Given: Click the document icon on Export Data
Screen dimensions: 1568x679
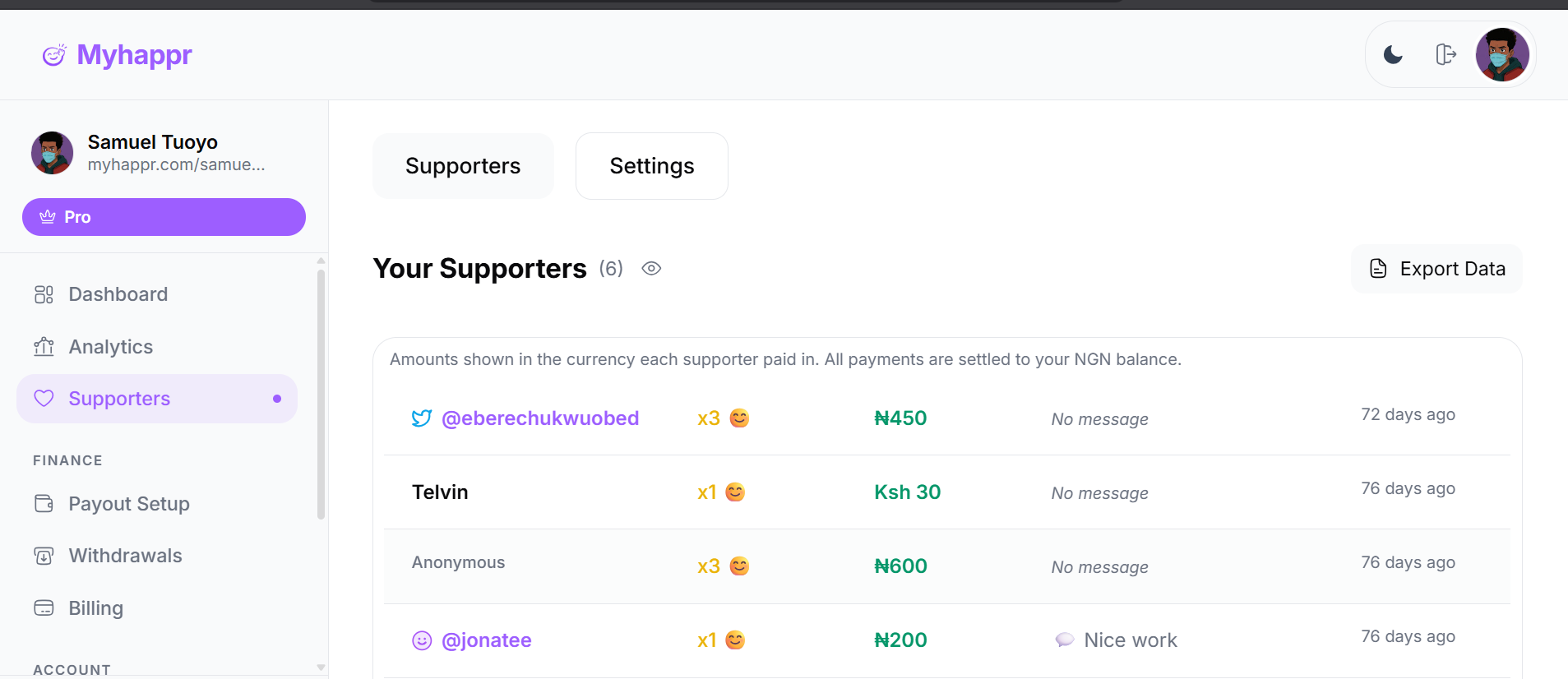Looking at the screenshot, I should (x=1378, y=269).
